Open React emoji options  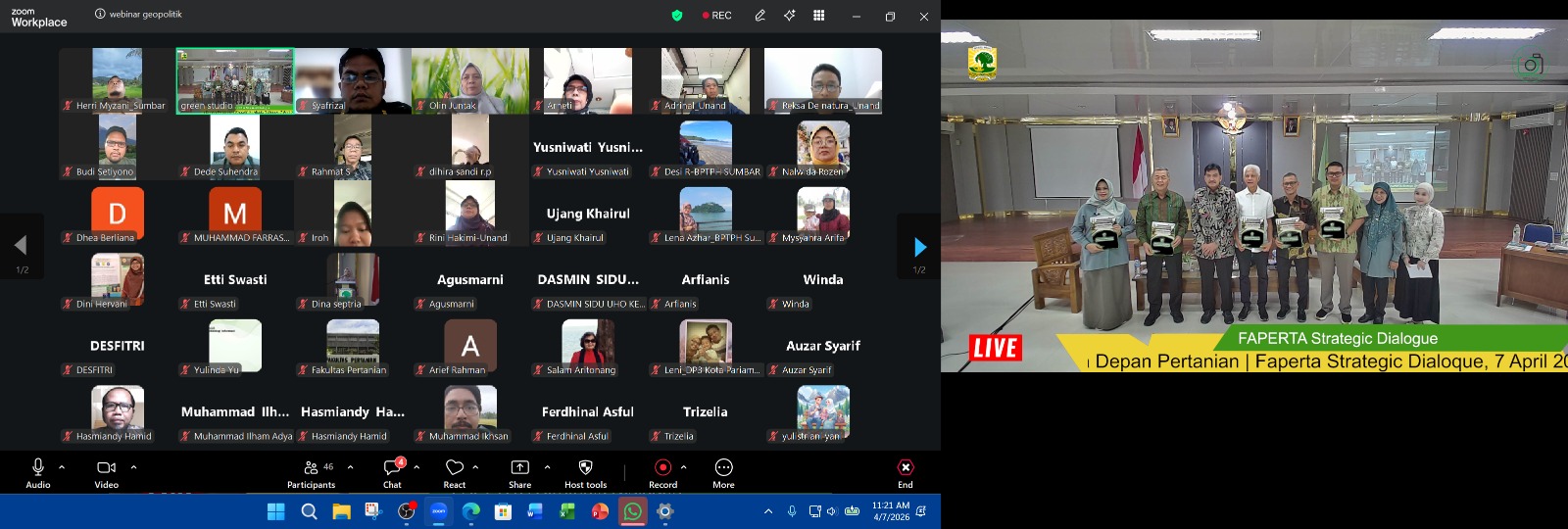[x=454, y=472]
